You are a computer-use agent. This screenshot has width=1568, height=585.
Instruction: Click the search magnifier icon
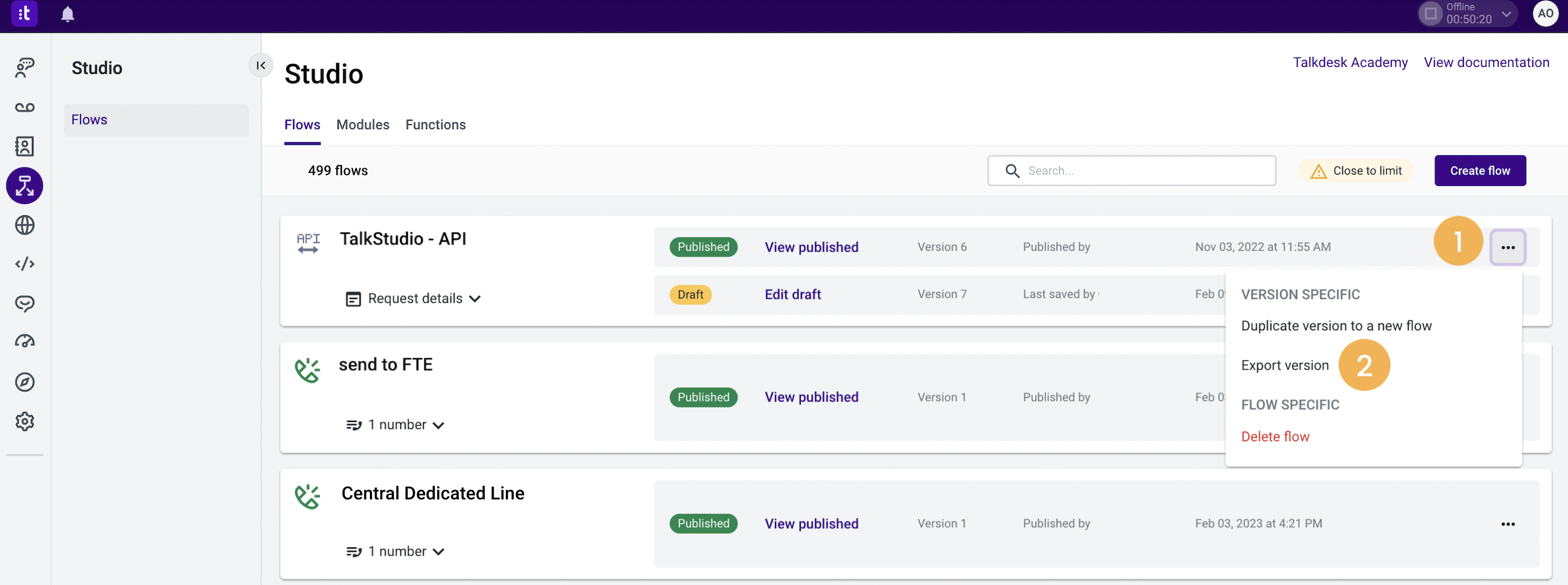1012,171
